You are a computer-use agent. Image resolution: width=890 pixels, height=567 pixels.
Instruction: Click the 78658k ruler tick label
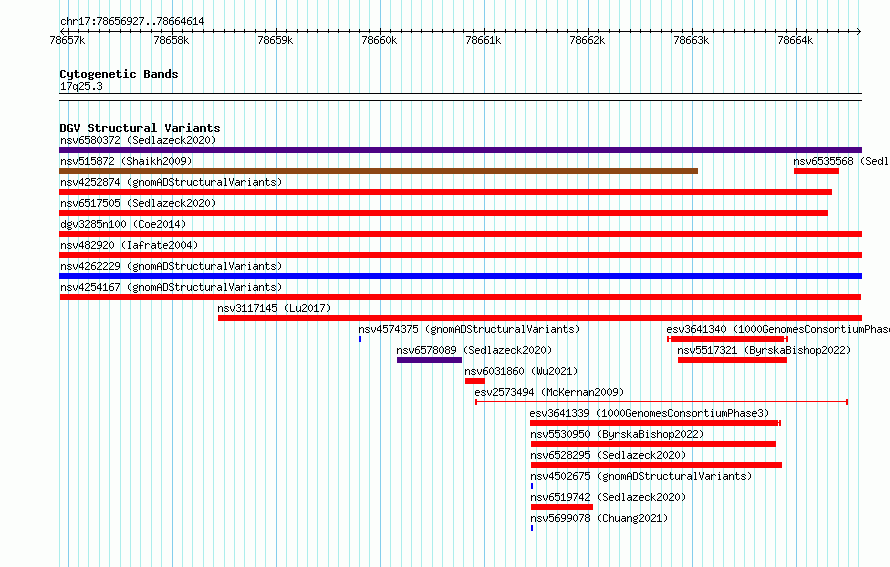pyautogui.click(x=171, y=40)
